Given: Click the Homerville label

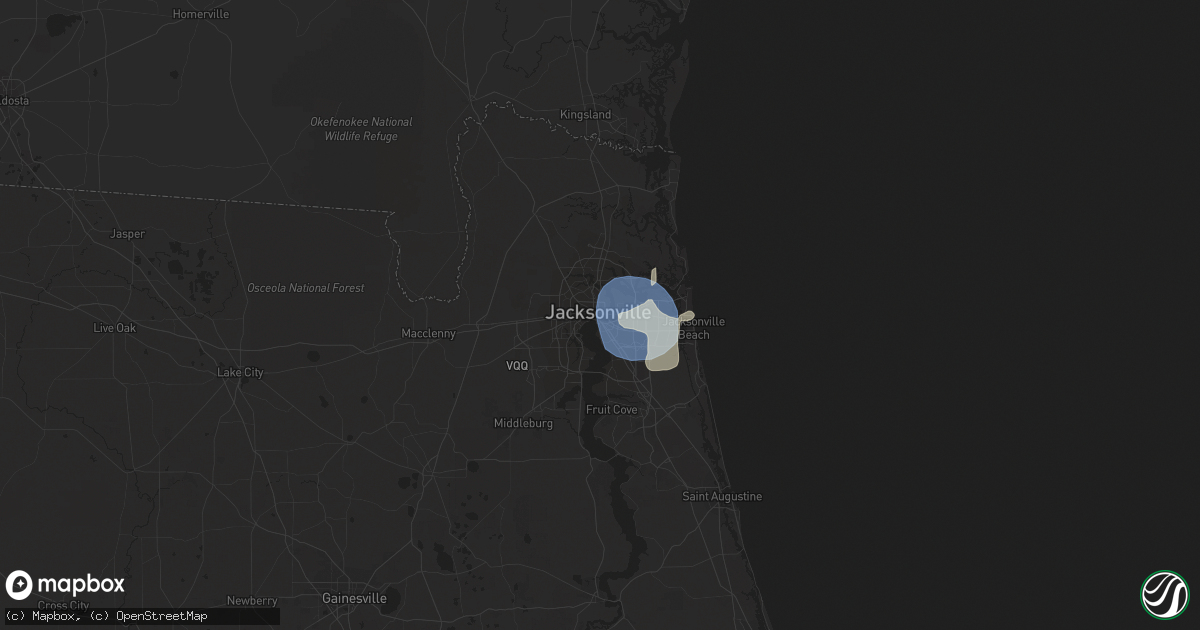Looking at the screenshot, I should coord(201,15).
